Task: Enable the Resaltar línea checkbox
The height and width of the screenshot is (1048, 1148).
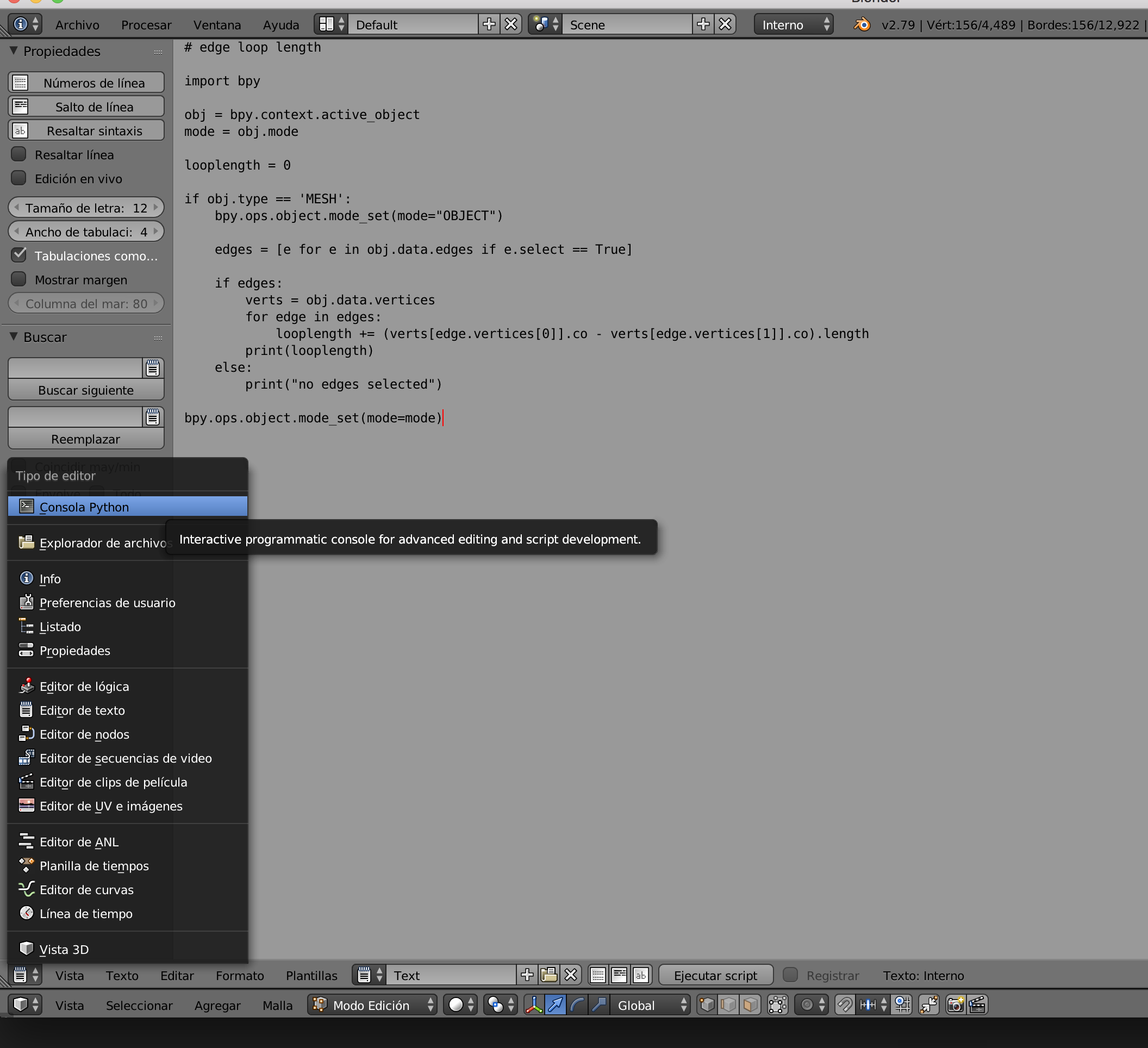Action: 19,154
